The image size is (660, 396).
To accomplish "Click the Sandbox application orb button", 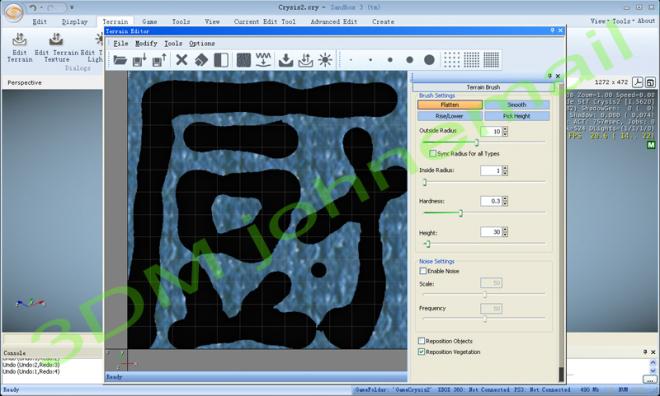I will pos(13,11).
